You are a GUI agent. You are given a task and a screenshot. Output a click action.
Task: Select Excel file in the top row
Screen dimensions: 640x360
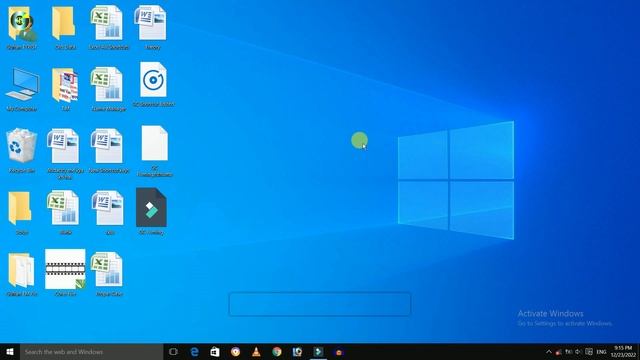tap(107, 23)
